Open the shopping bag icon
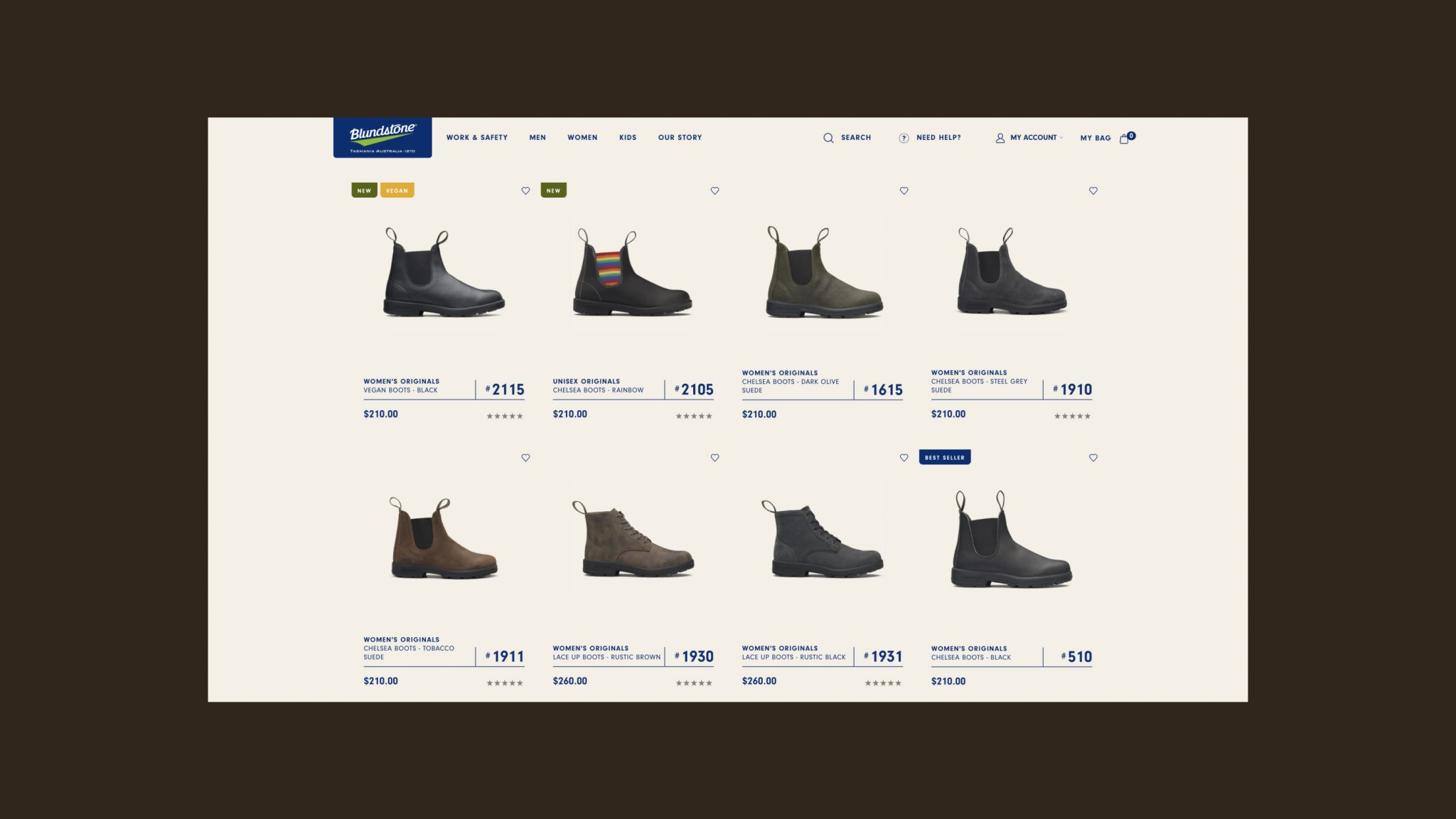Screen dimensions: 1456x819 click(1124, 139)
